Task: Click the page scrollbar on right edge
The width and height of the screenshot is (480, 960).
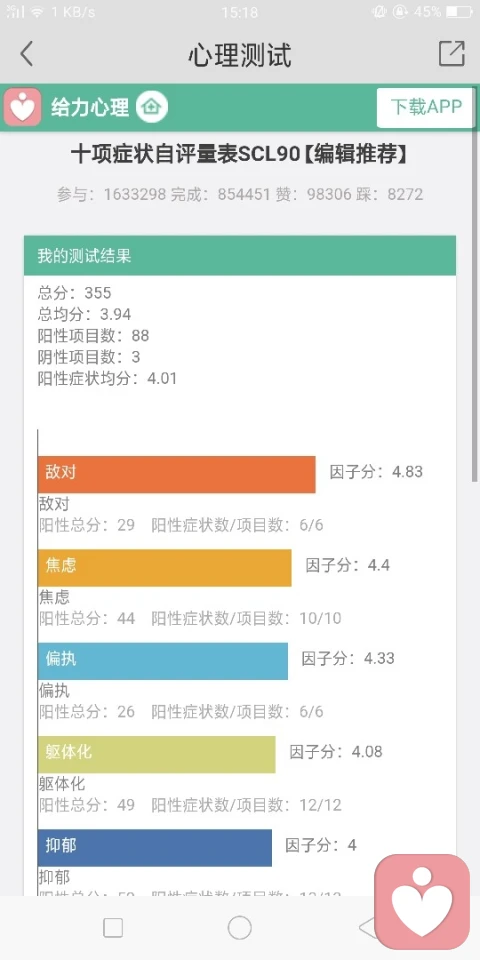Action: click(x=476, y=294)
